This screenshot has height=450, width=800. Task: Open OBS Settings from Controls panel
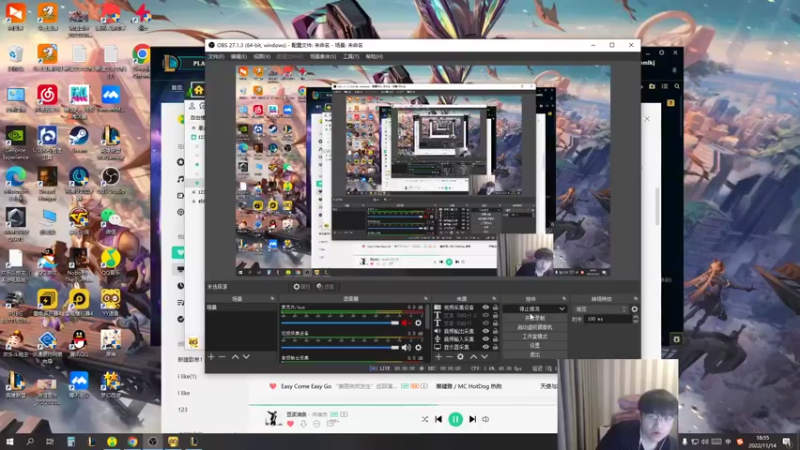pyautogui.click(x=534, y=345)
